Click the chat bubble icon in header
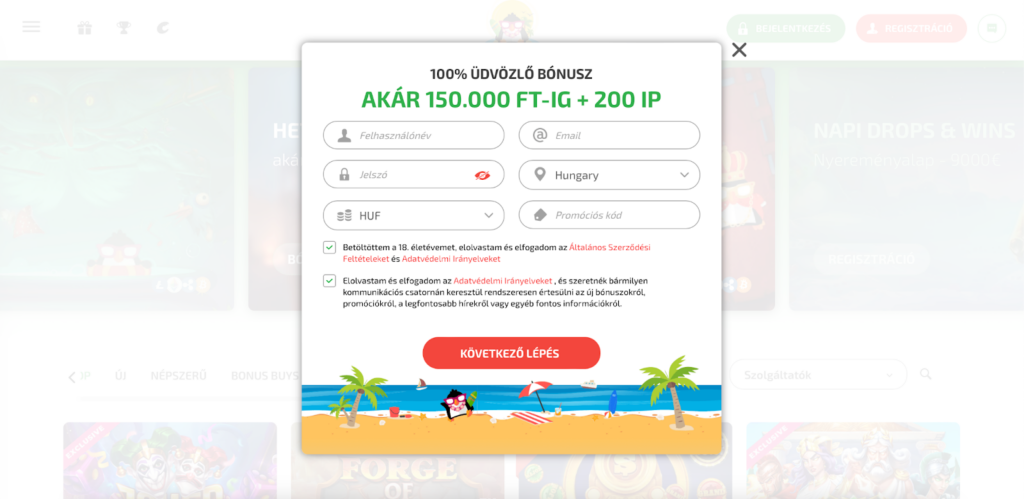Screen dimensions: 1024x499 point(991,28)
